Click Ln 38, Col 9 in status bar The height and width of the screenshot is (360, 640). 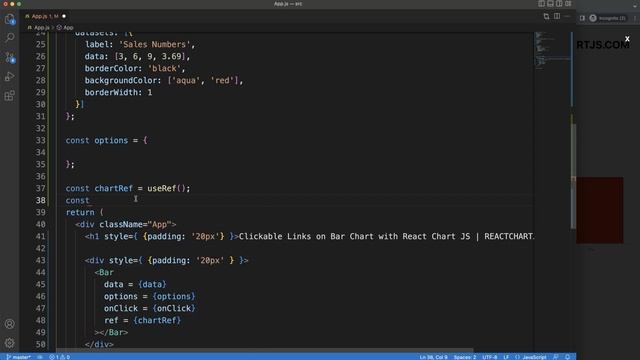click(433, 357)
